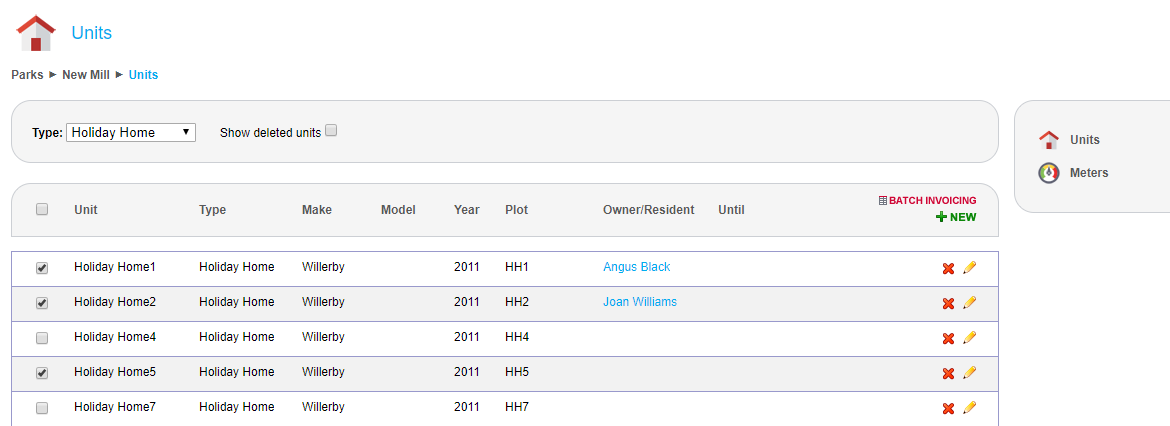Open owner Angus Black link

(636, 267)
